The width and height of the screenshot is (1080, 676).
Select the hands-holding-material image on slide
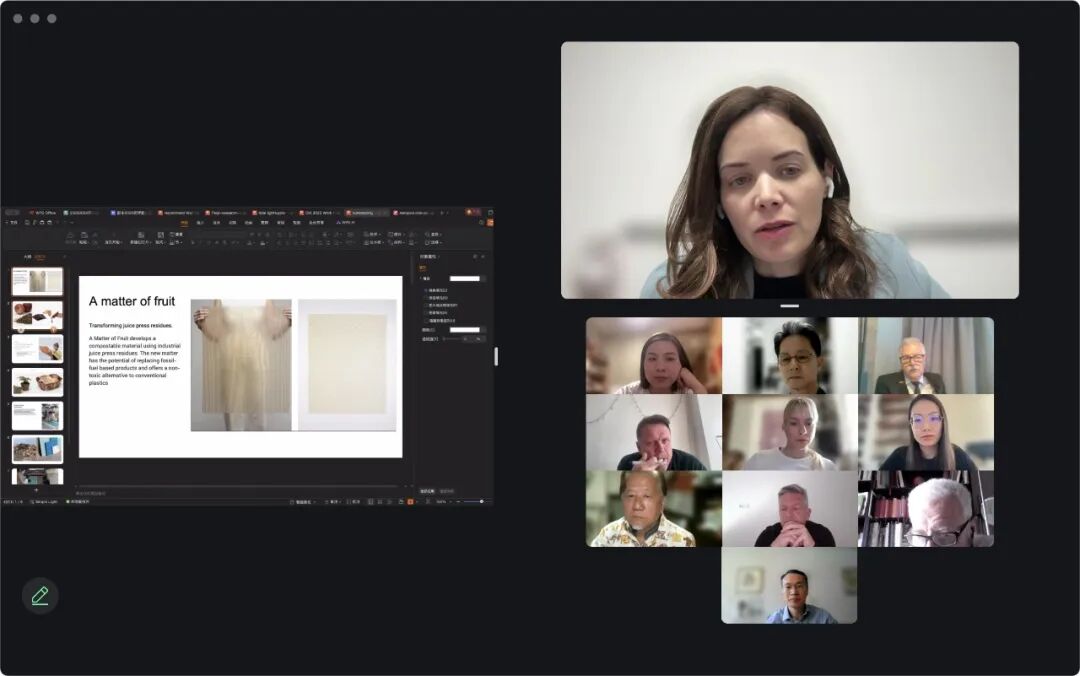pos(241,365)
